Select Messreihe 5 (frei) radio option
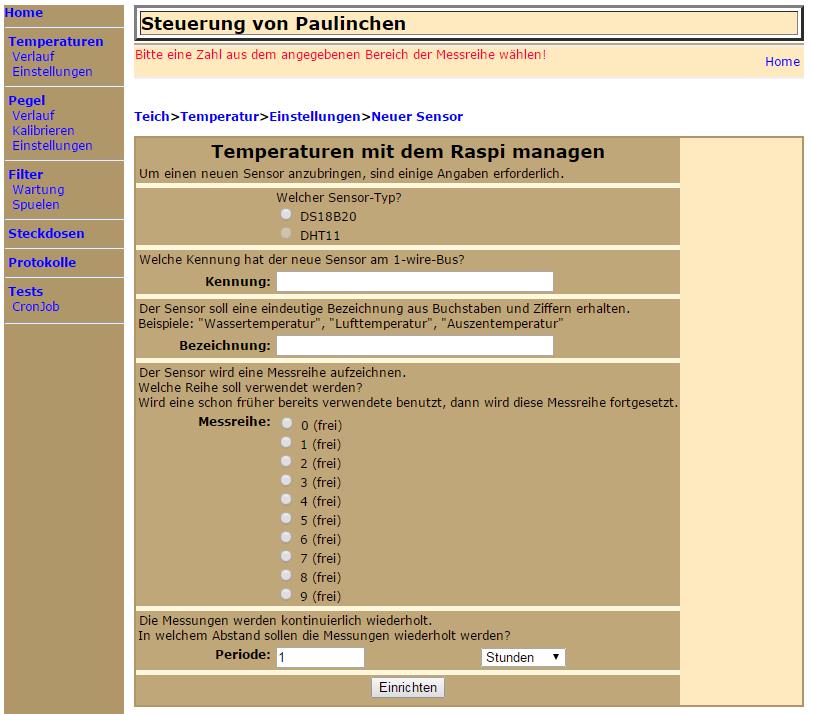 287,519
